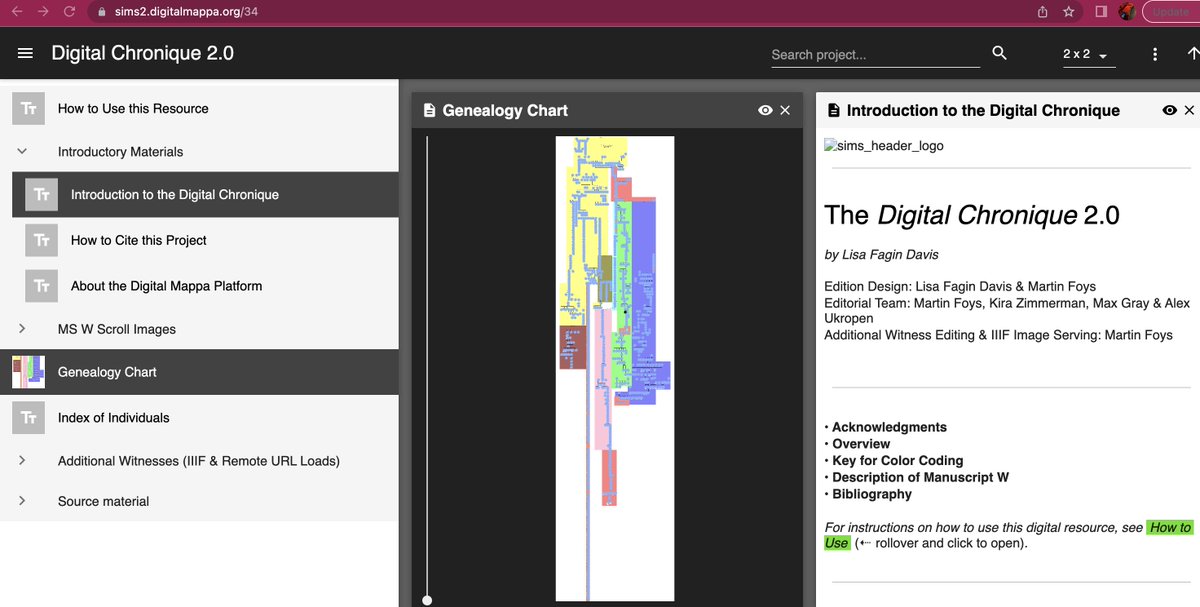Close the Introduction to the Digital Chronique panel

(x=1189, y=110)
